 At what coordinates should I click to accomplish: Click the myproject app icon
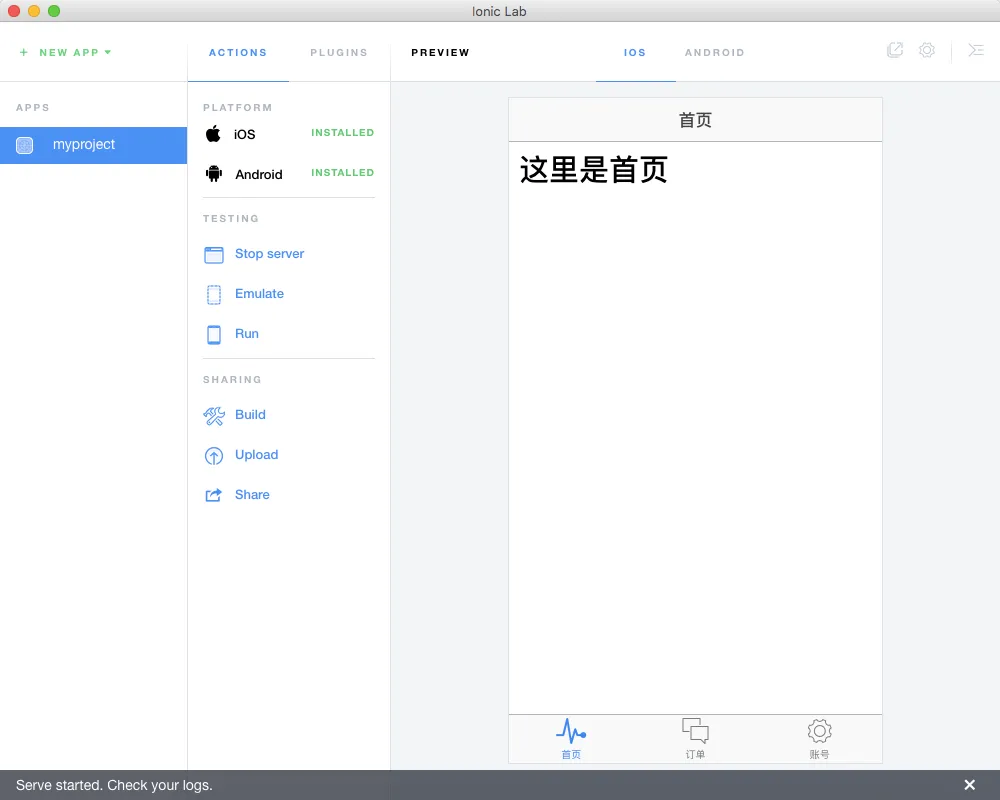(24, 145)
